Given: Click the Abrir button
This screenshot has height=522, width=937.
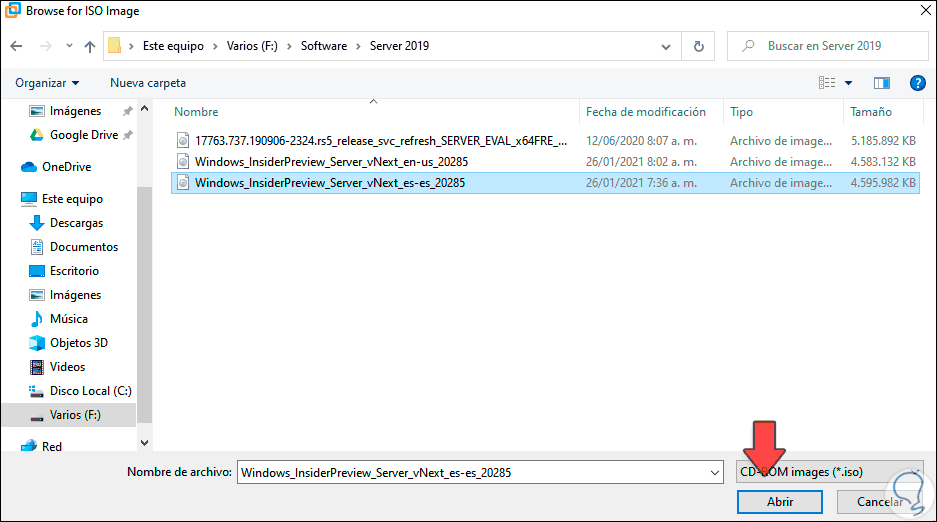Looking at the screenshot, I should coord(780,502).
